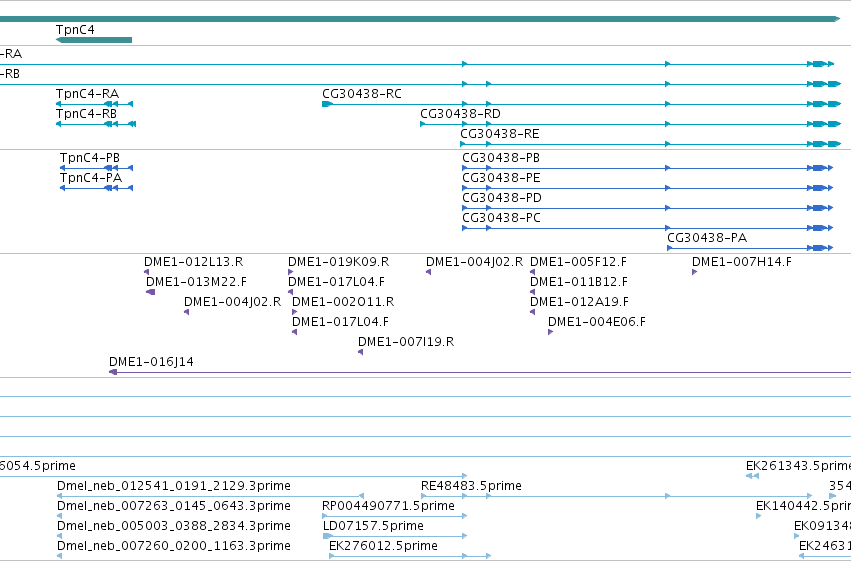Image resolution: width=851 pixels, height=561 pixels.
Task: Select the TpnC4-RB transcript
Action: (x=96, y=124)
